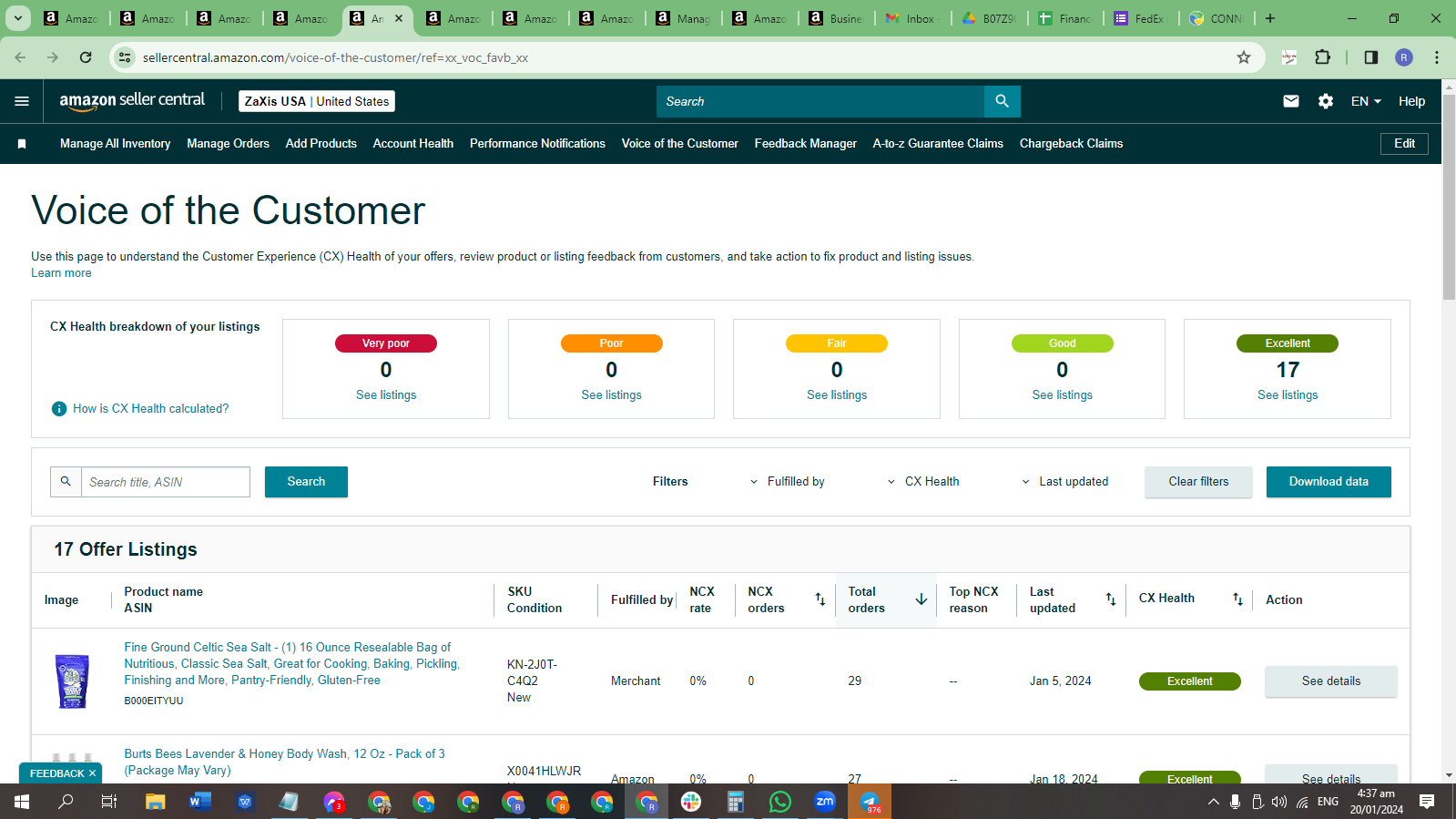Click Download data
The width and height of the screenshot is (1456, 819).
pos(1329,482)
